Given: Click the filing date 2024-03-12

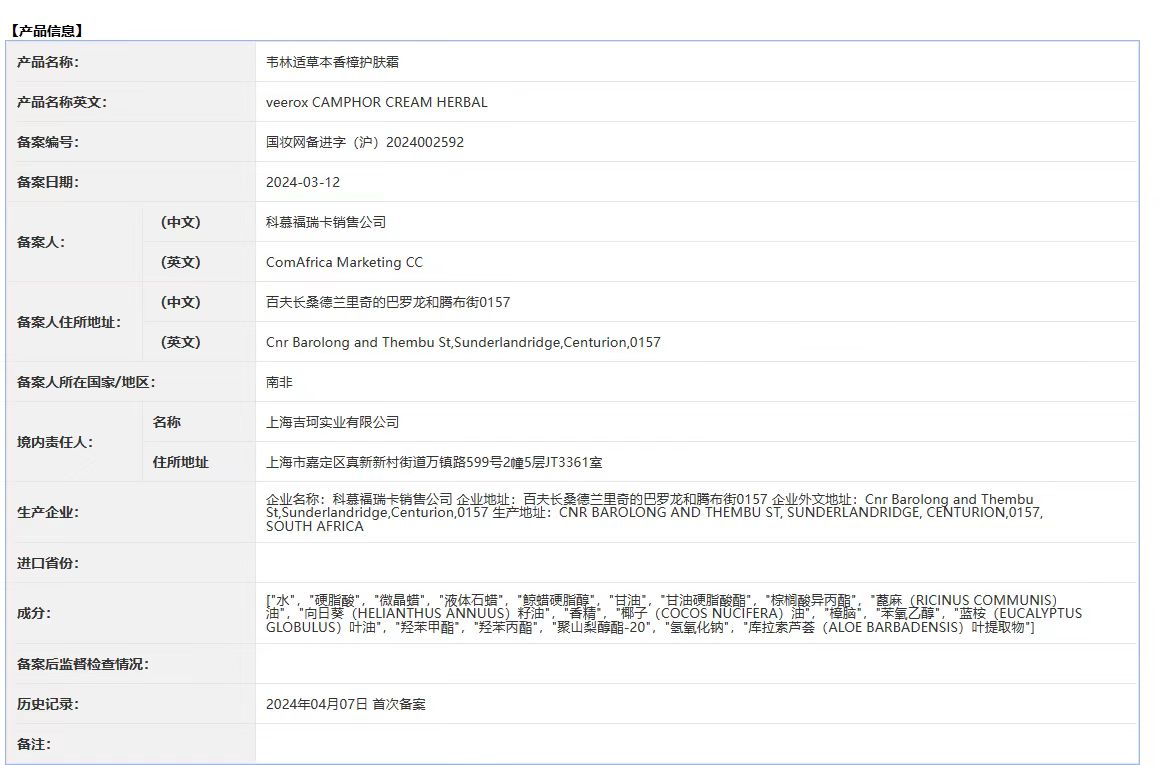Looking at the screenshot, I should point(303,182).
